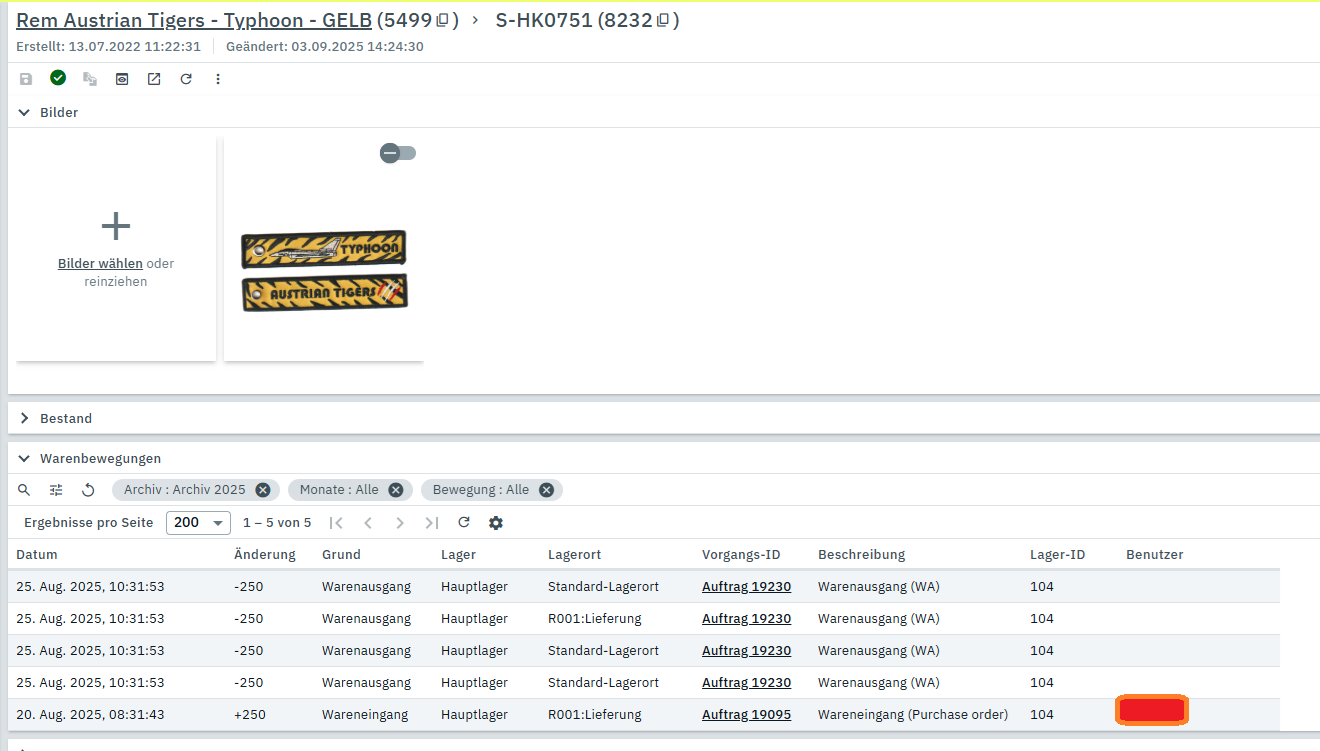Viewport: 1320px width, 751px height.
Task: Click the three-dot more options menu
Action: pyautogui.click(x=218, y=79)
